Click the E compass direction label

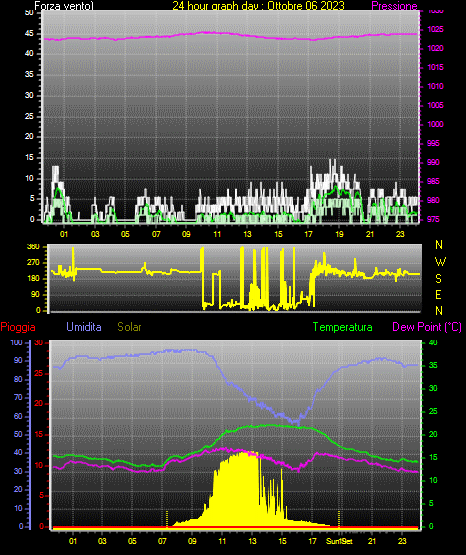point(438,294)
